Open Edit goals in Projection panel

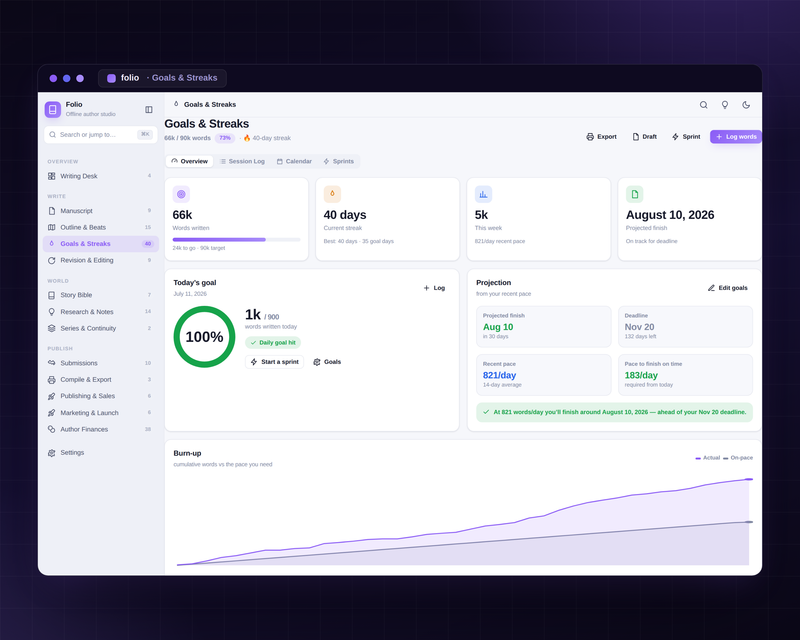point(728,288)
